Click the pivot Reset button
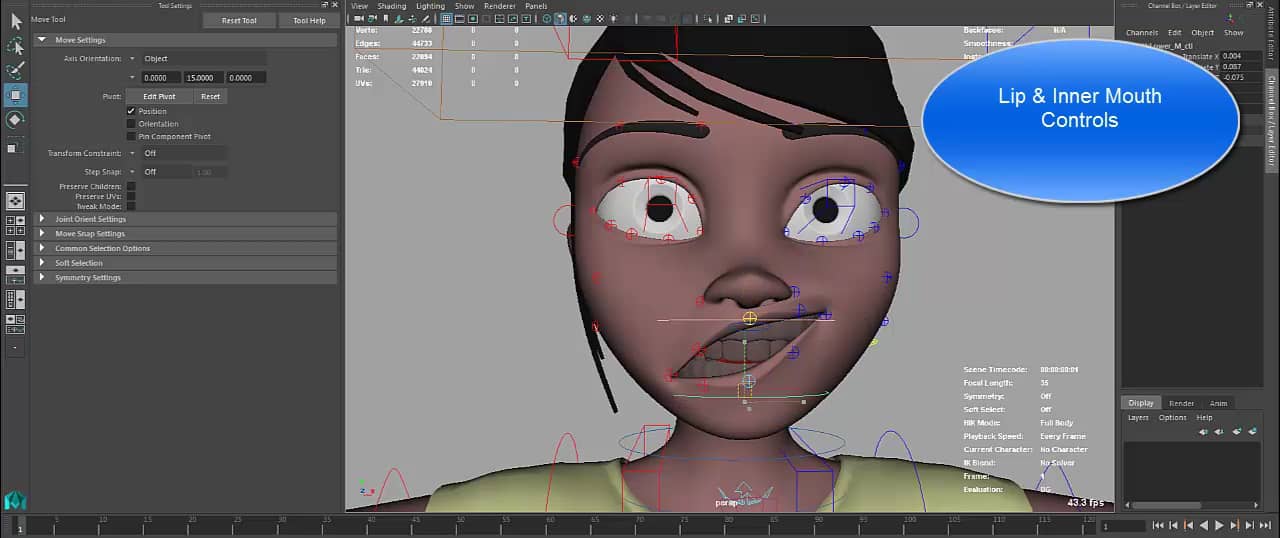Screen dimensions: 1280x538 (x=210, y=96)
